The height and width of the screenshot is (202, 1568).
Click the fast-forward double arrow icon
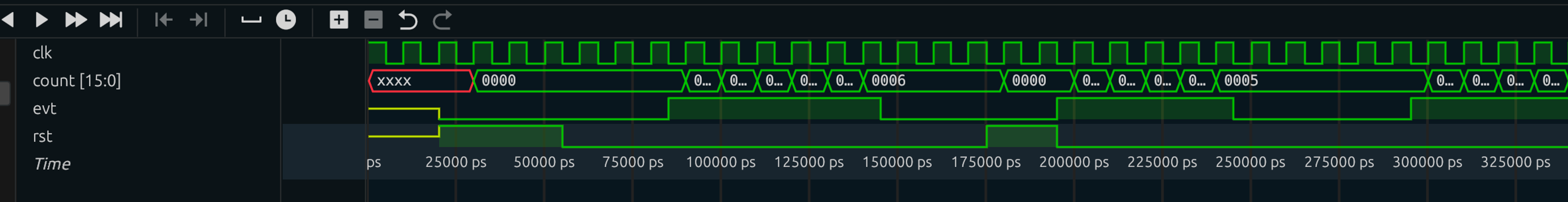click(x=76, y=20)
